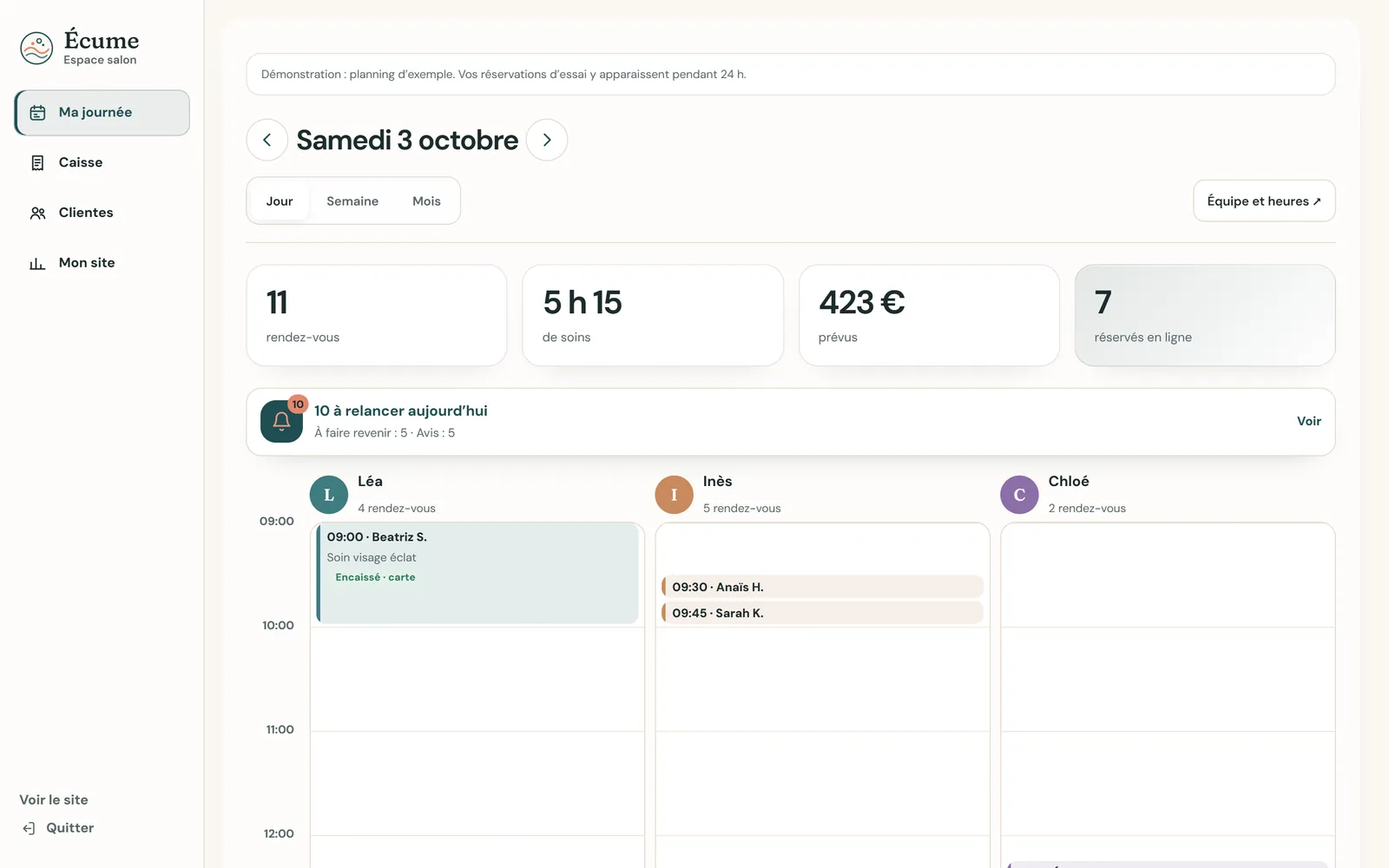
Task: Switch to Semaine view
Action: click(x=352, y=201)
